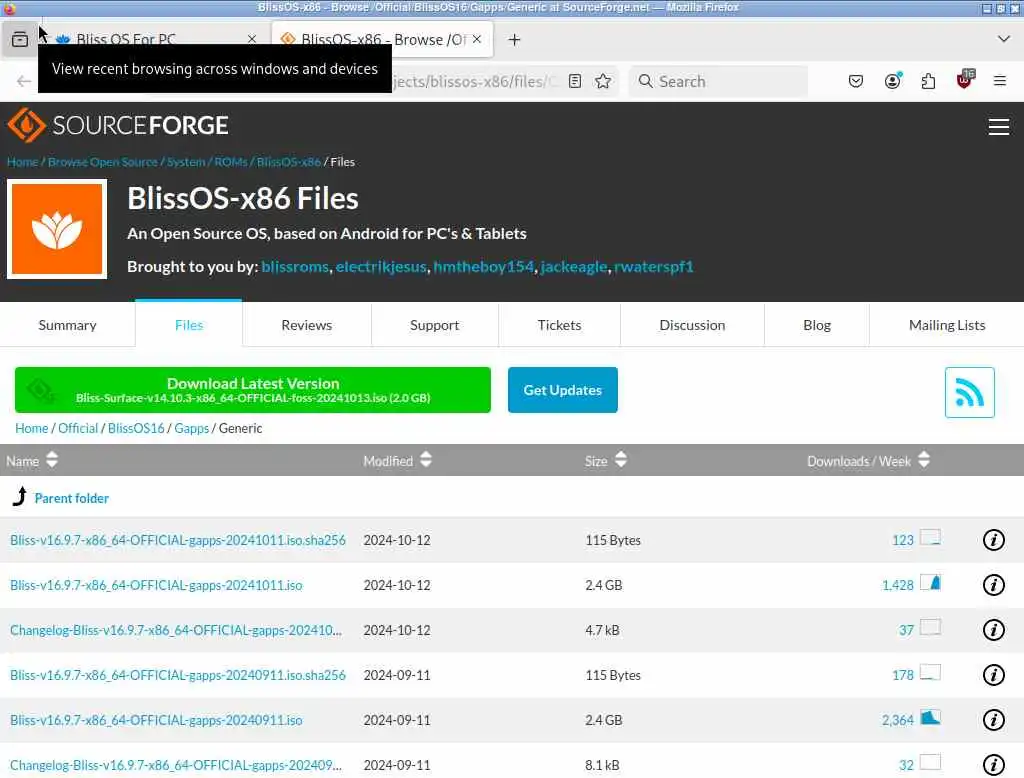Viewport: 1024px width, 778px height.
Task: Open the uBlock Origin shield icon
Action: 965,80
